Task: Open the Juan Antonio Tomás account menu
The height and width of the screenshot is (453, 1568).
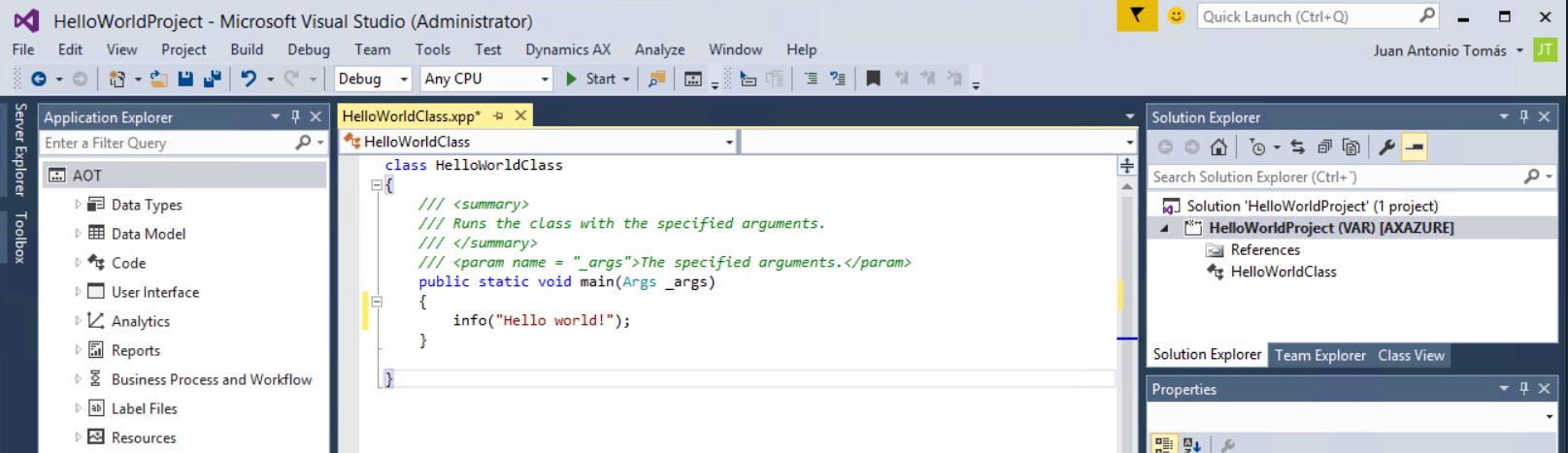Action: (x=1448, y=50)
